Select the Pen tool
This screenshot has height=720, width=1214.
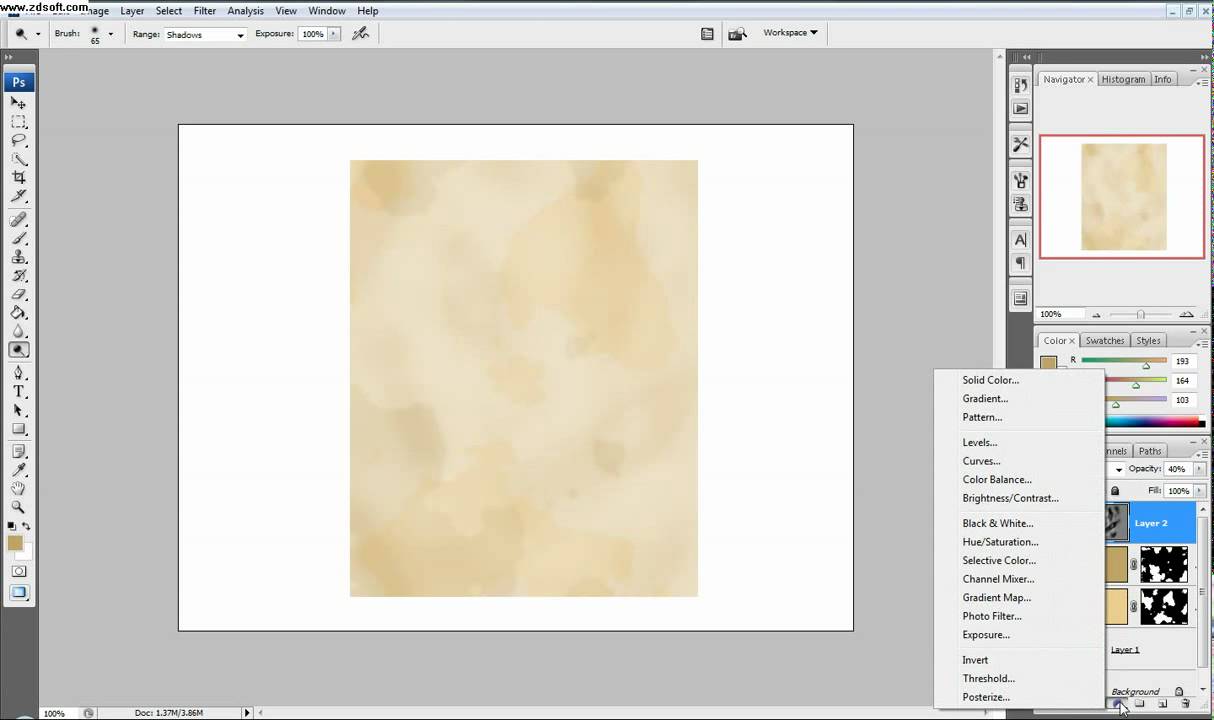[x=18, y=373]
